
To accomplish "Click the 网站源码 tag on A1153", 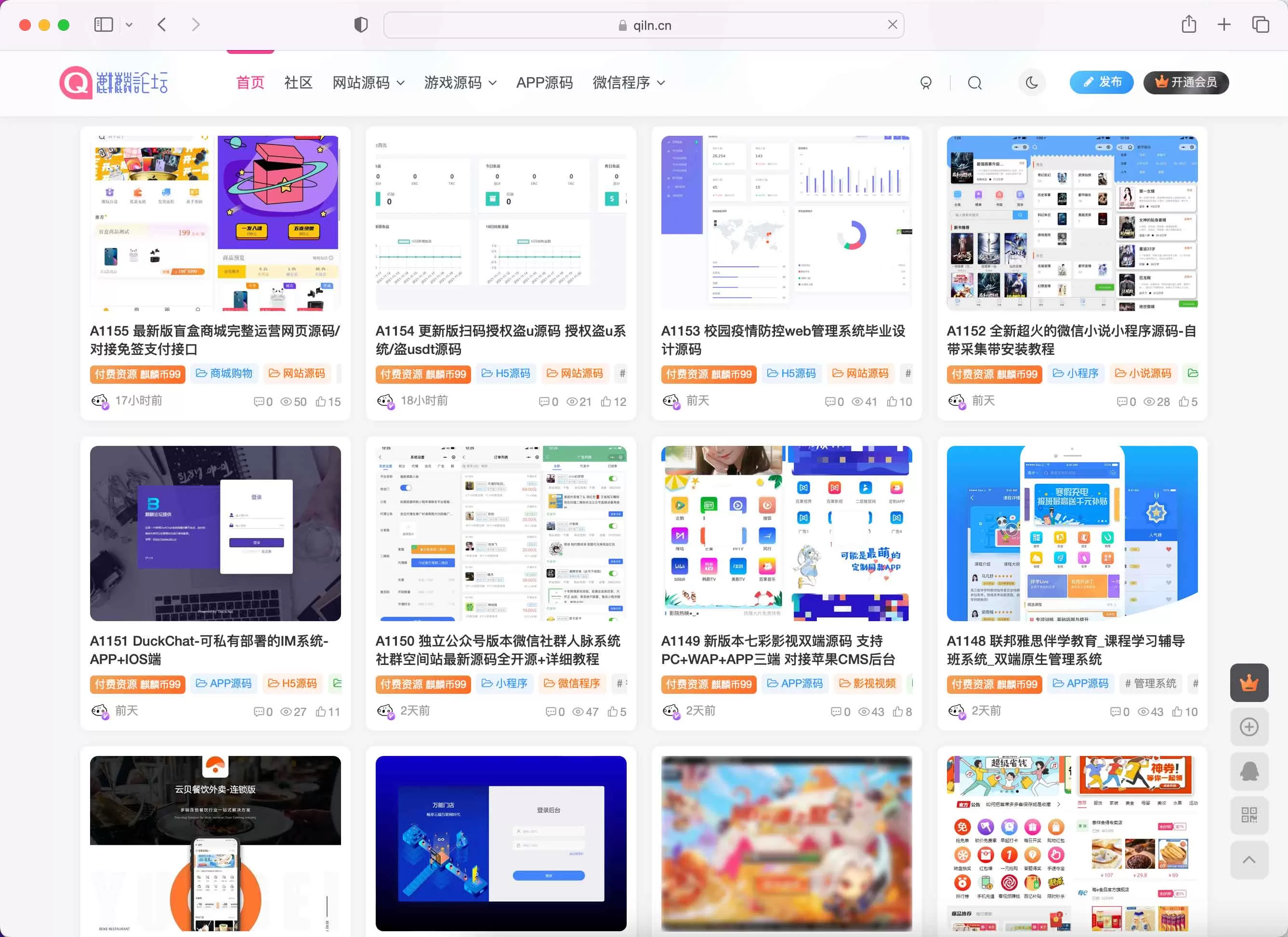I will [860, 374].
